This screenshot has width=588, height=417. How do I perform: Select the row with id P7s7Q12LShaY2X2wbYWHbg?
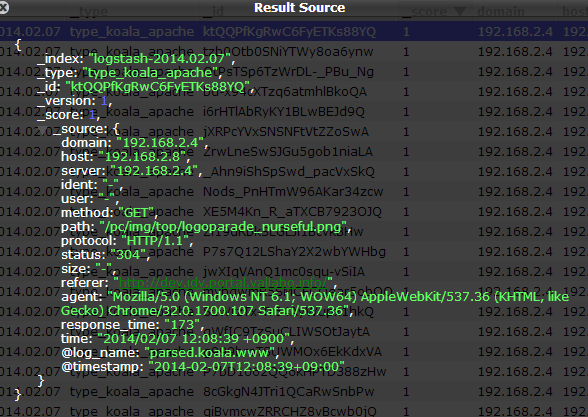pos(294,252)
